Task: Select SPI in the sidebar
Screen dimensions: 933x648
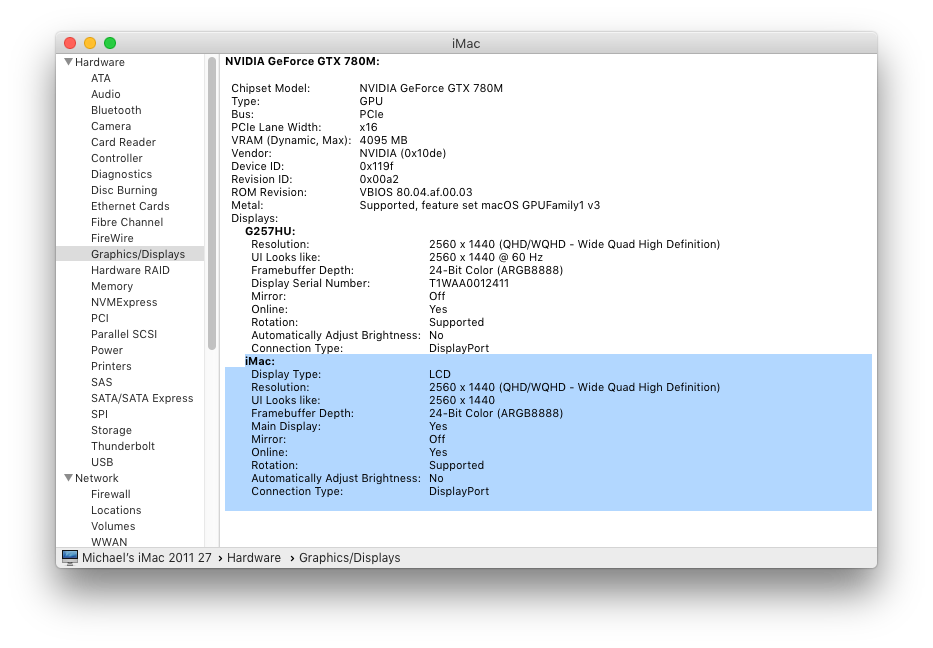Action: click(99, 414)
